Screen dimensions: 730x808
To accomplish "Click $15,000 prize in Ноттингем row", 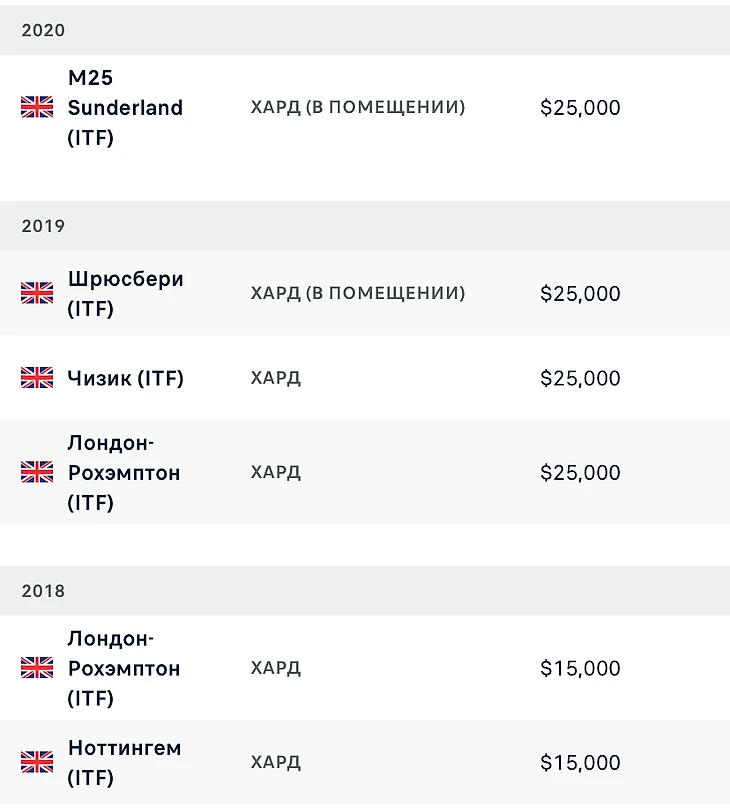I will pos(580,763).
